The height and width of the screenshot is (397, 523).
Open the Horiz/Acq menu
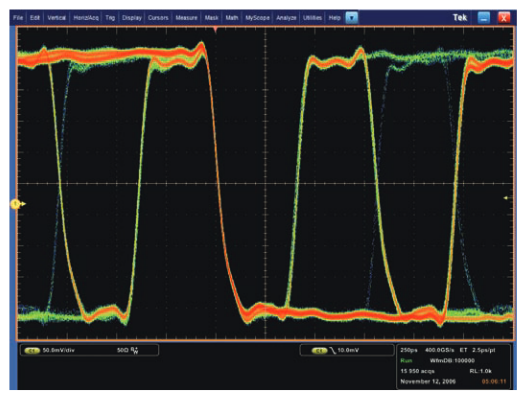pyautogui.click(x=86, y=18)
